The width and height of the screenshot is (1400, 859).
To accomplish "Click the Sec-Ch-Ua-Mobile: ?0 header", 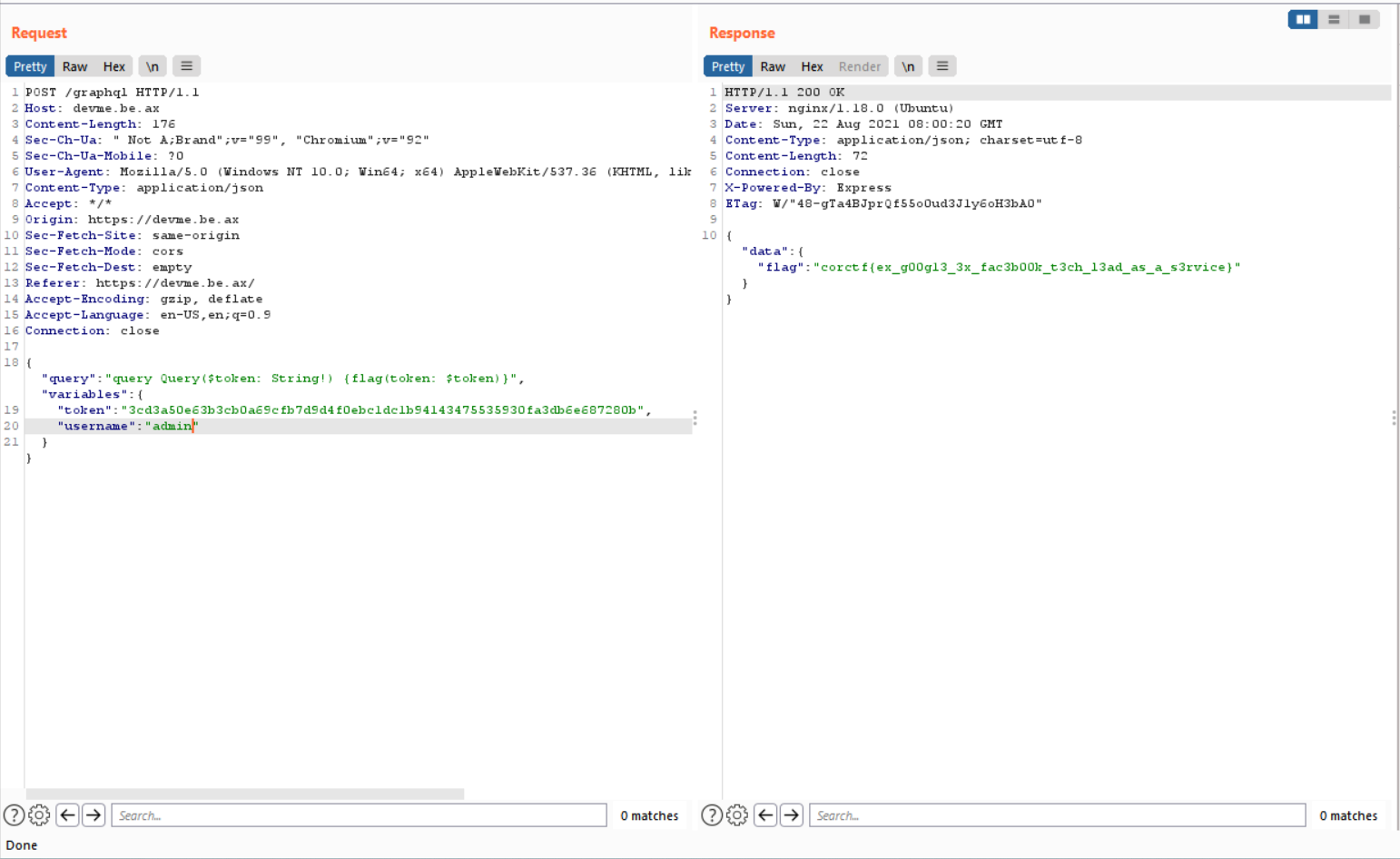I will pyautogui.click(x=104, y=156).
